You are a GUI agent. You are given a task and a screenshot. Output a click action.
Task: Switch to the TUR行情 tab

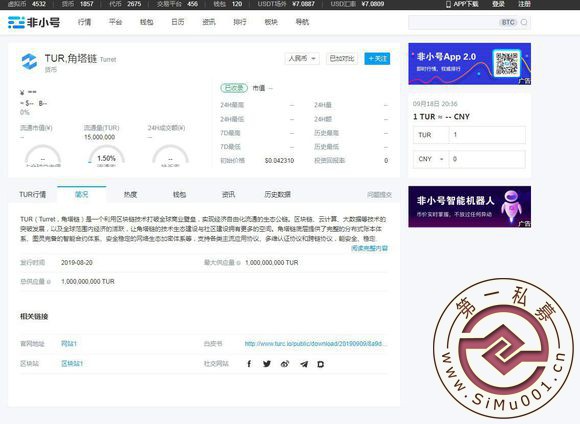(33, 195)
